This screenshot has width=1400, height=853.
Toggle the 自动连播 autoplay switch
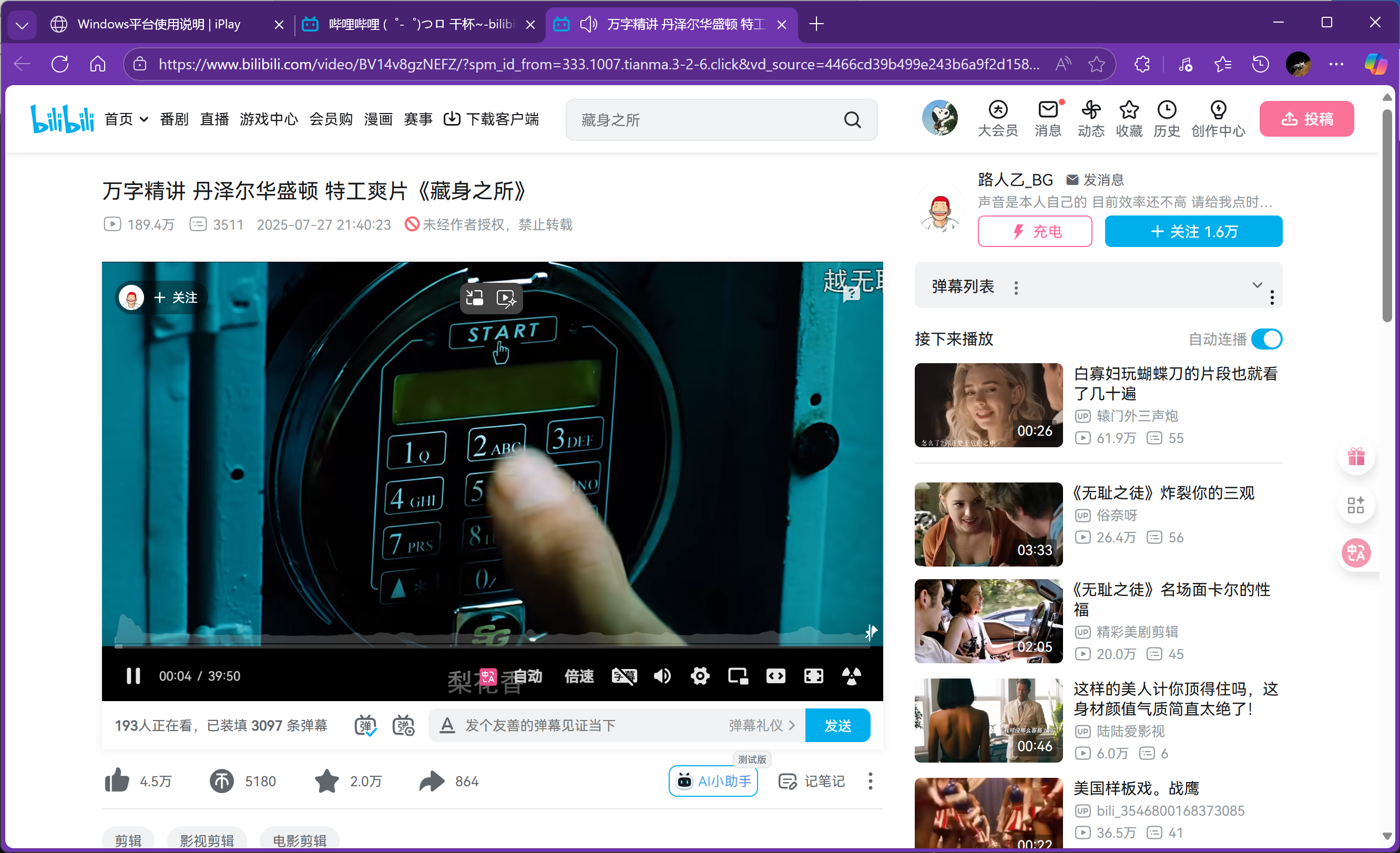[x=1267, y=338]
